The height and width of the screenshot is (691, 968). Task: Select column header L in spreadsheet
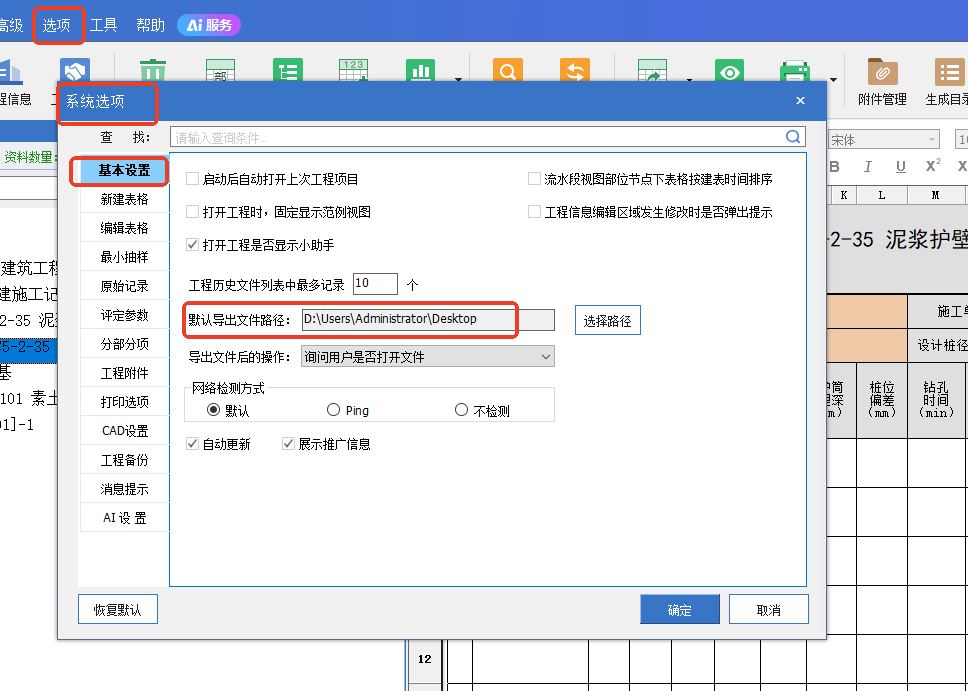882,195
